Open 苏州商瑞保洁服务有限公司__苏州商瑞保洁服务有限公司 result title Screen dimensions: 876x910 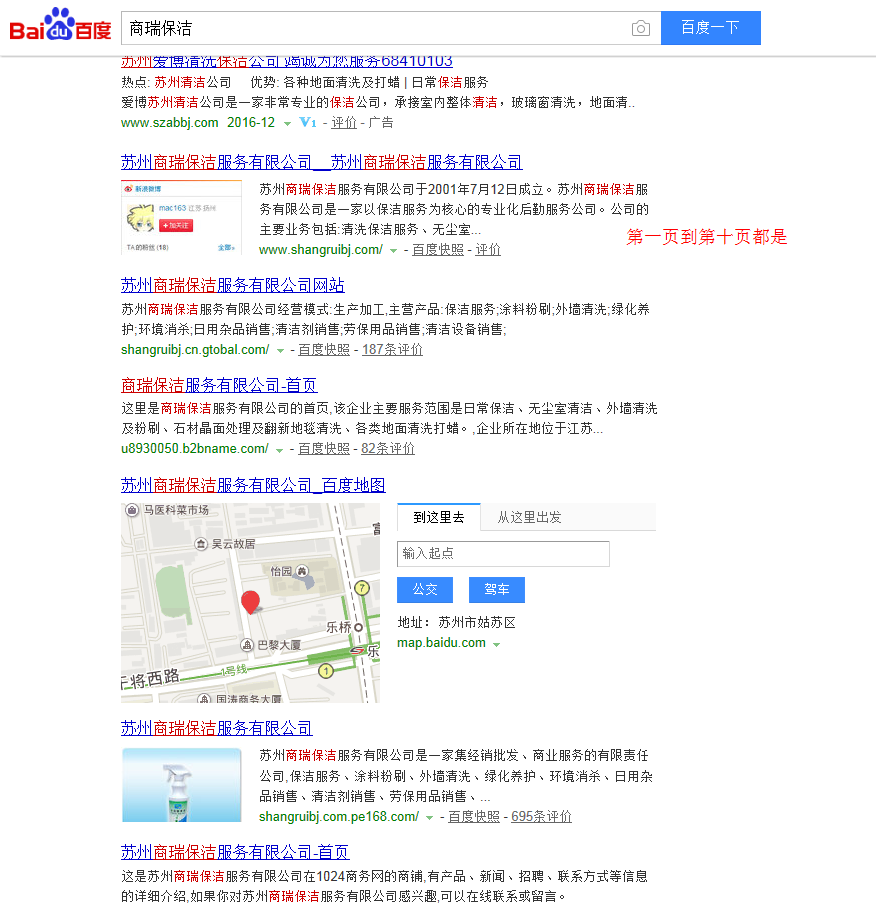pyautogui.click(x=322, y=162)
